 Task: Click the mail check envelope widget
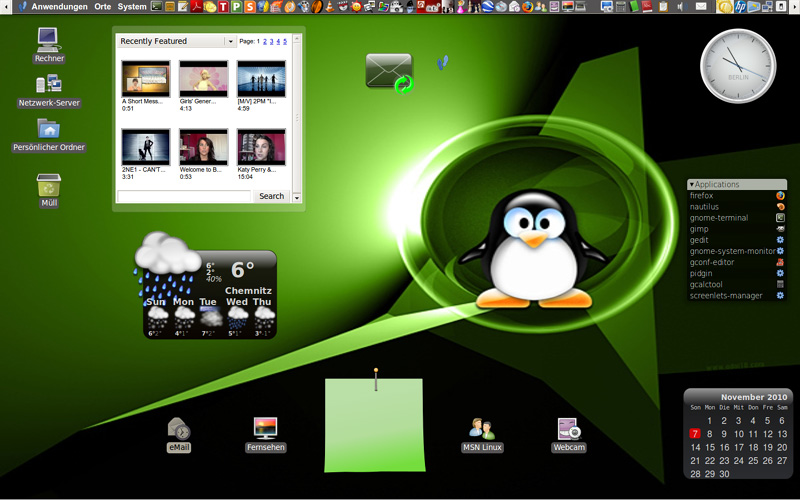click(x=389, y=73)
